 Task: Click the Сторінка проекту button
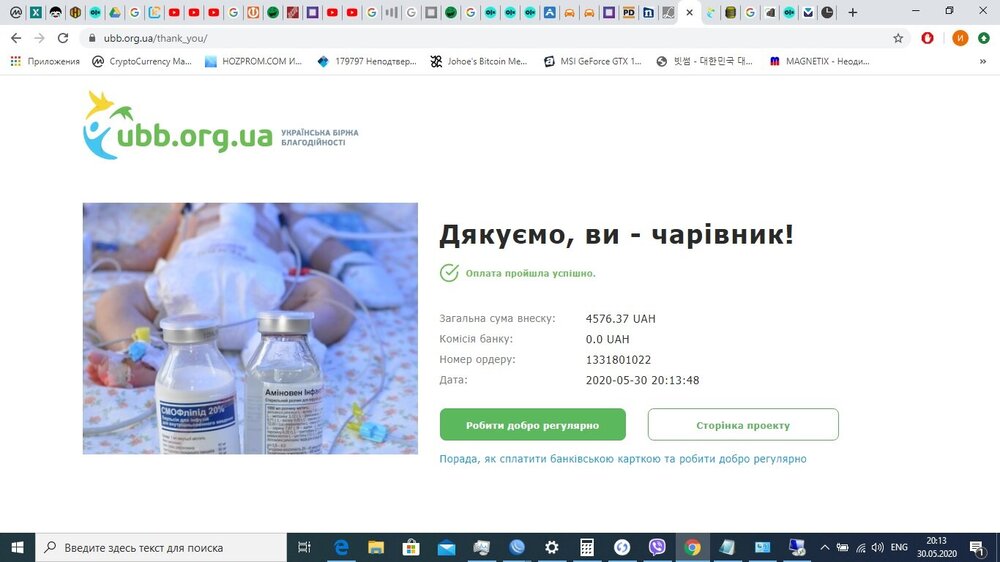click(743, 425)
